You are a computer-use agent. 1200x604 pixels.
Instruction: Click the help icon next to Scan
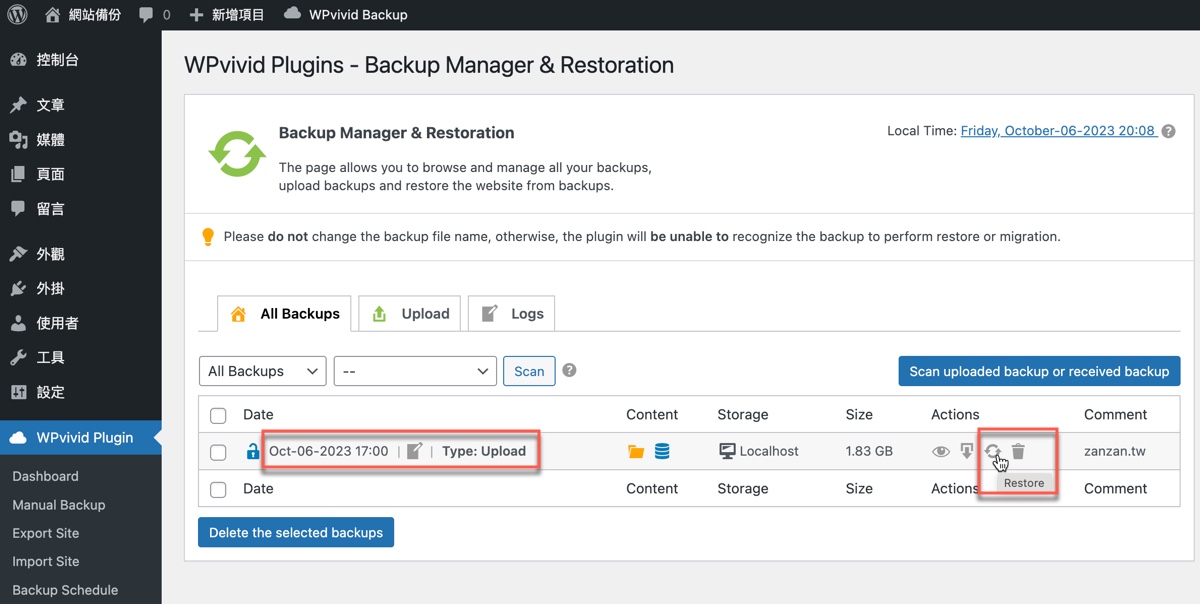coord(569,370)
